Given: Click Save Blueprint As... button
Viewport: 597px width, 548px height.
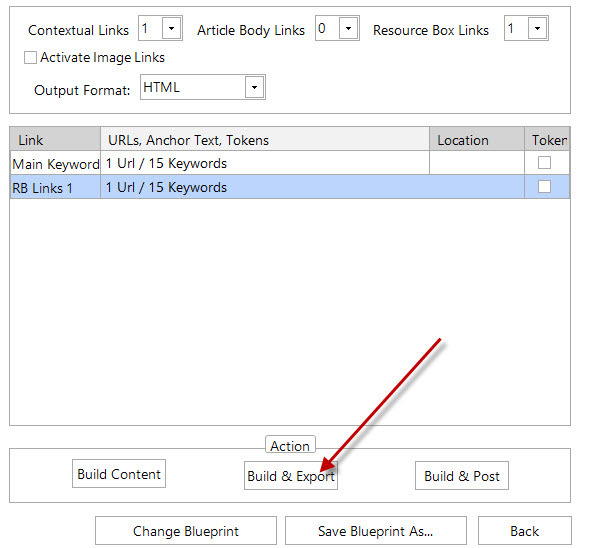Looking at the screenshot, I should 376,531.
